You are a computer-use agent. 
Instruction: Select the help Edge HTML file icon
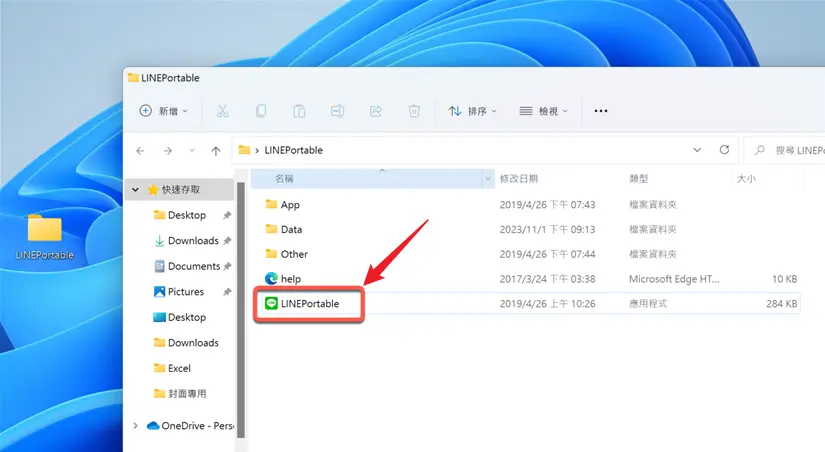coord(271,278)
